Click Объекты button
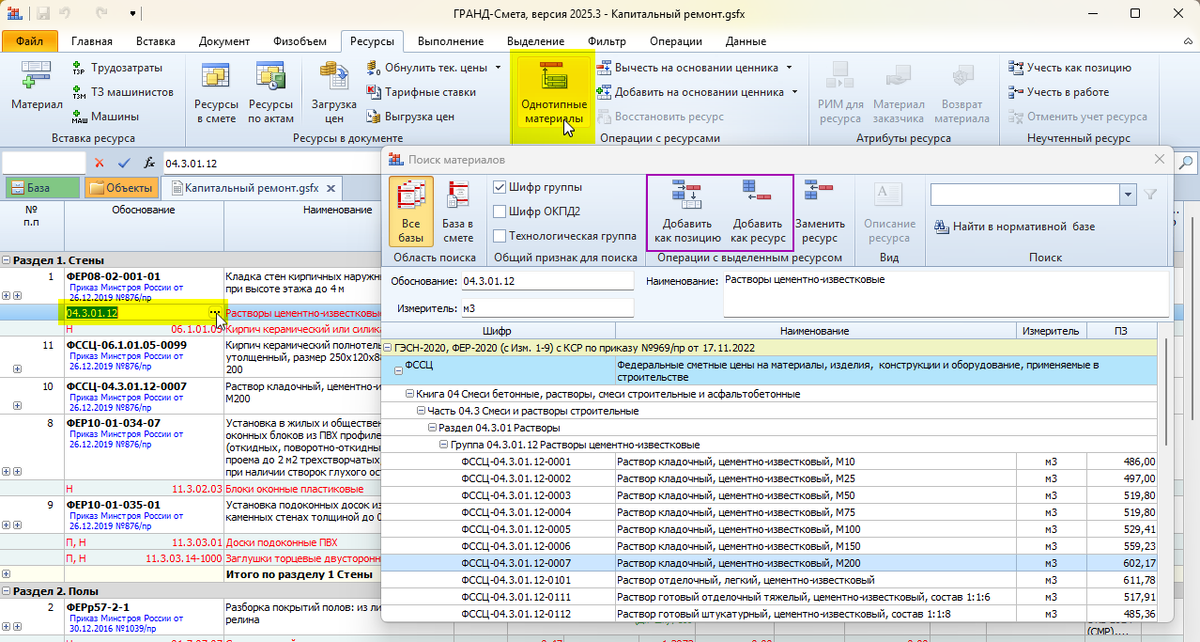Image resolution: width=1200 pixels, height=642 pixels. [120, 187]
